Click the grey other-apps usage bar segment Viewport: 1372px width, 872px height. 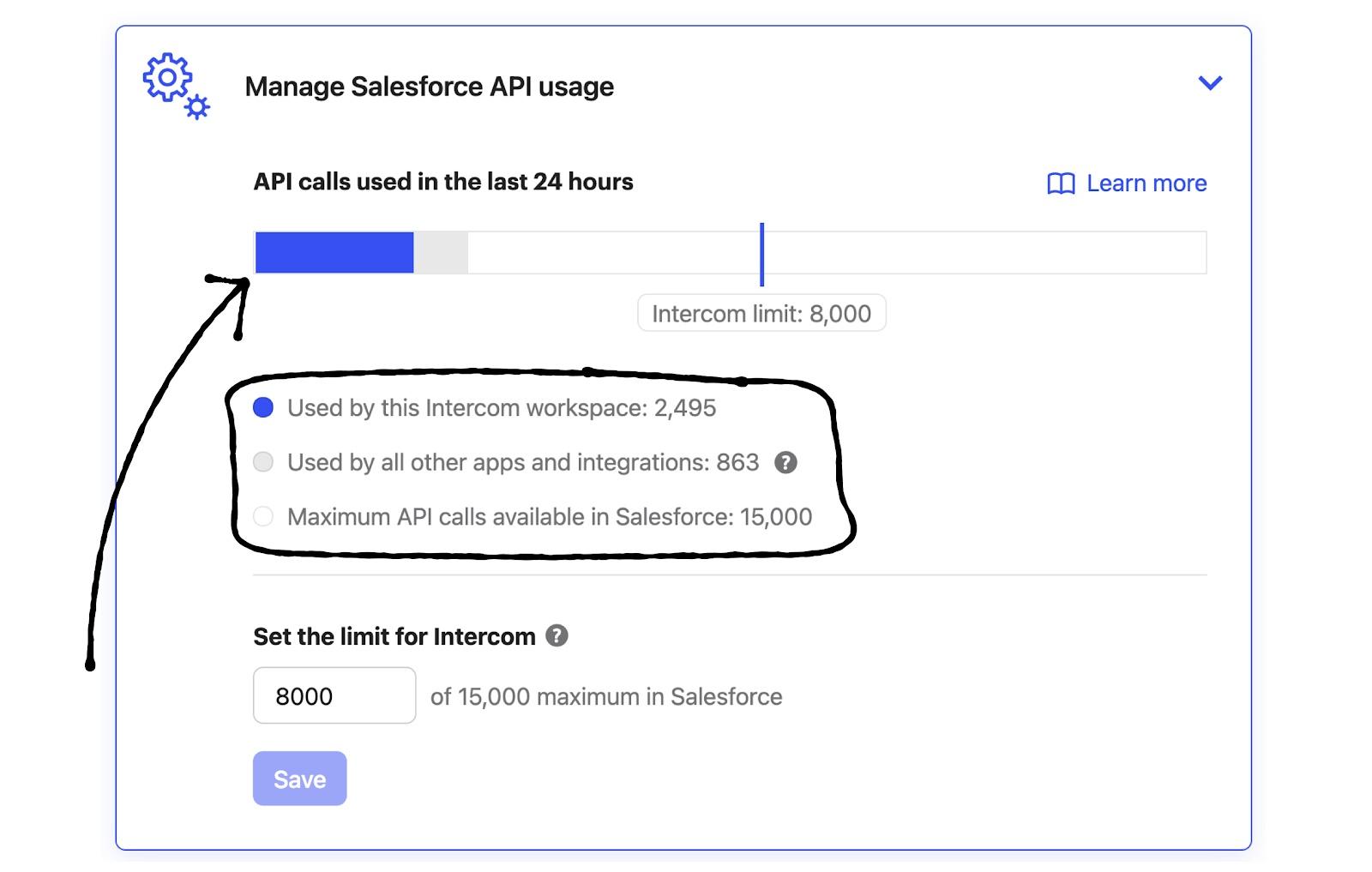441,253
